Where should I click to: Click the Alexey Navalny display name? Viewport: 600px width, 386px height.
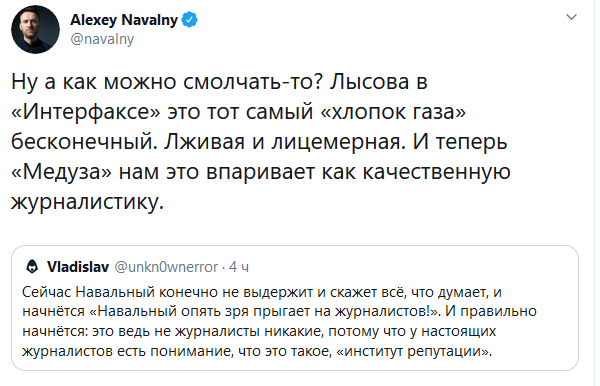(x=124, y=20)
